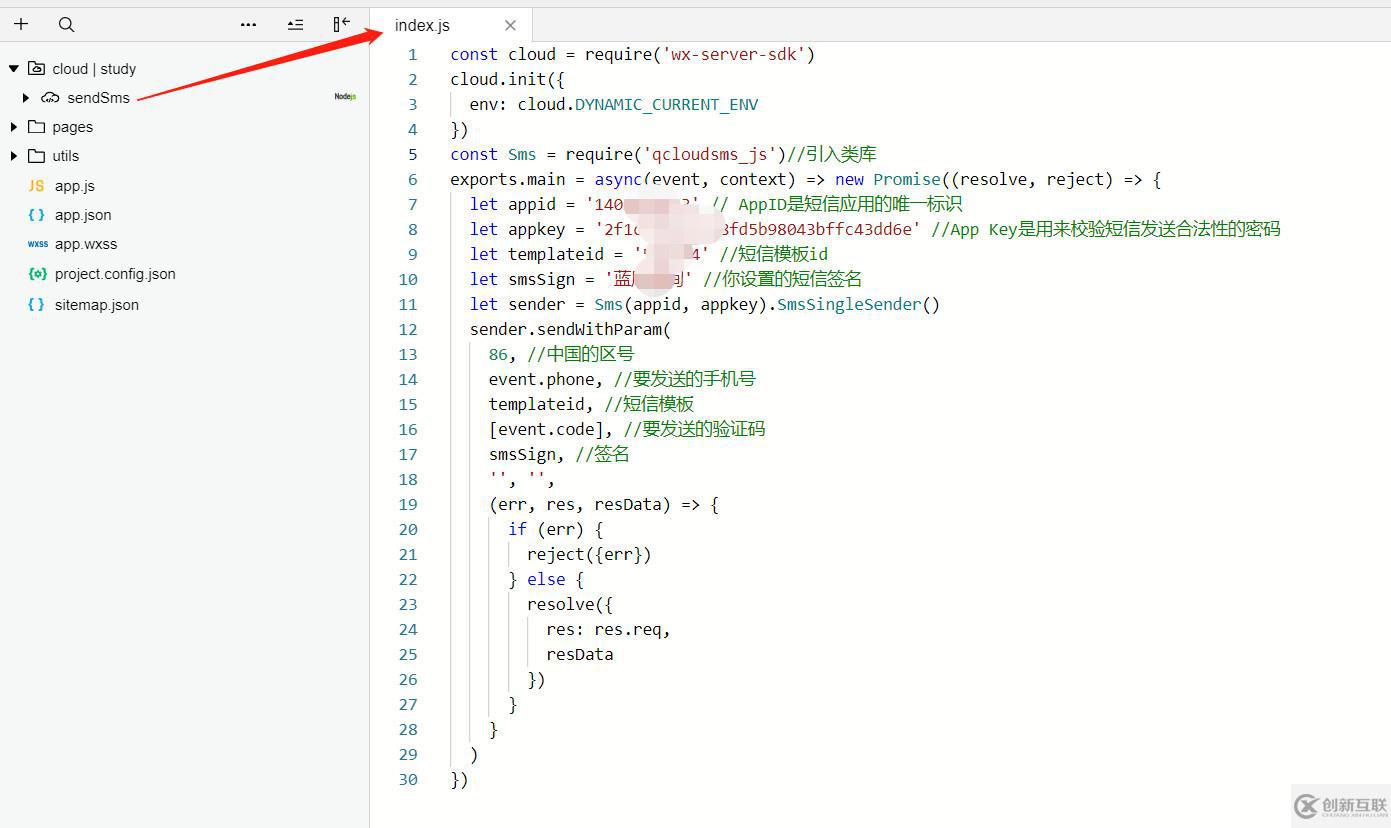
Task: Open search with the magnifier icon
Action: click(x=66, y=24)
